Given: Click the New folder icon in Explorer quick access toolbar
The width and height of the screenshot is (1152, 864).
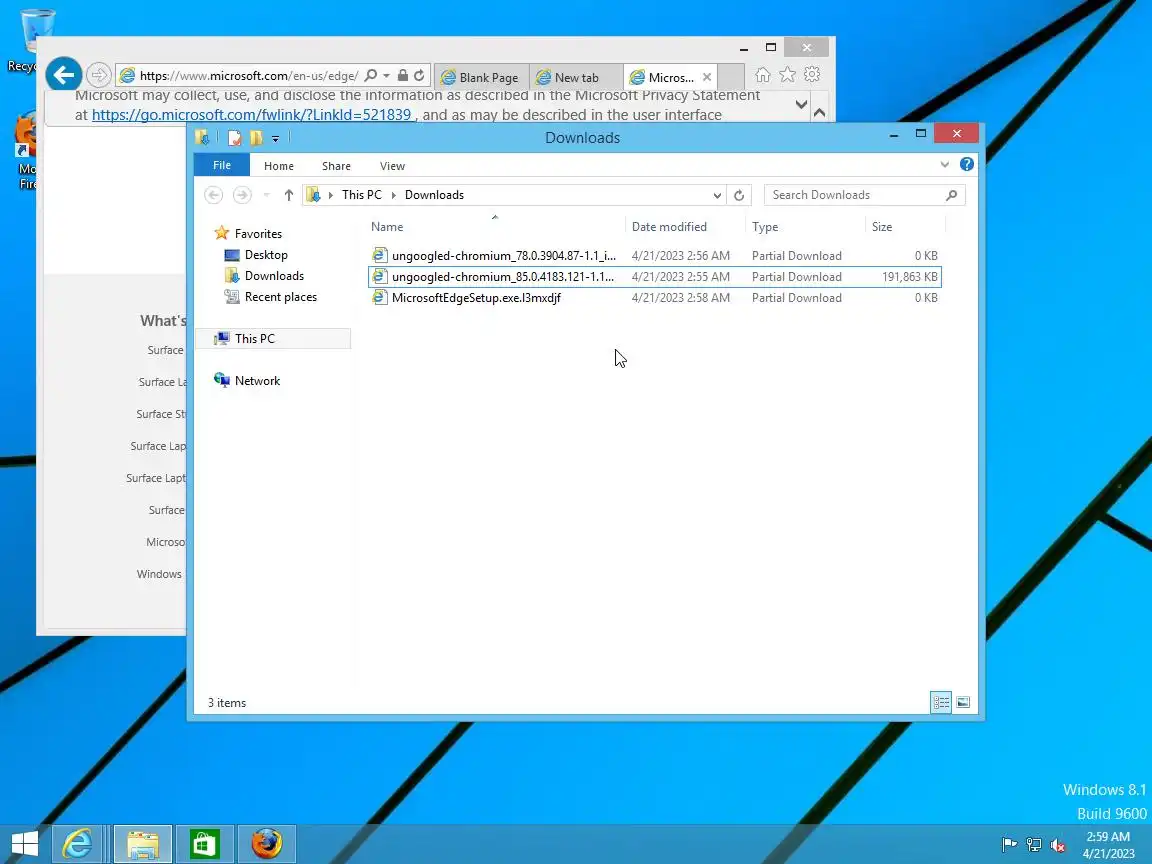Looking at the screenshot, I should (x=256, y=137).
